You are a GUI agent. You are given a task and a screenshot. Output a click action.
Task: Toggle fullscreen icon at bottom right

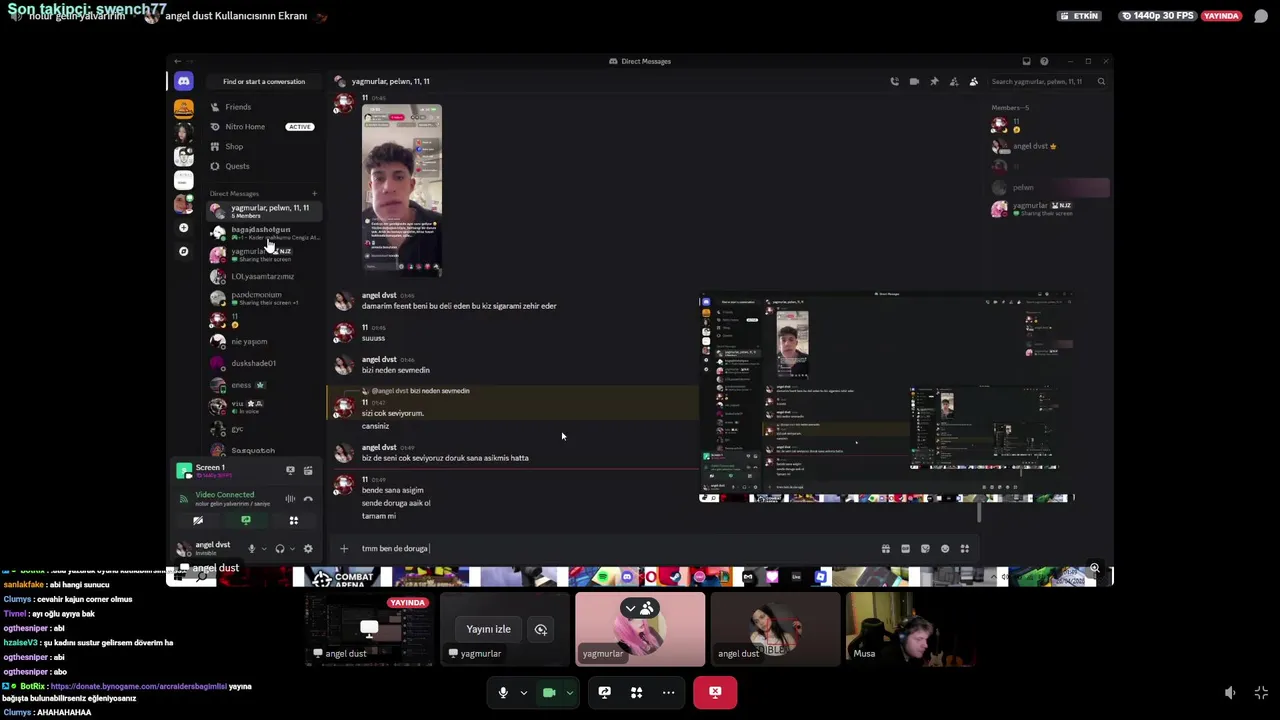pyautogui.click(x=1261, y=692)
